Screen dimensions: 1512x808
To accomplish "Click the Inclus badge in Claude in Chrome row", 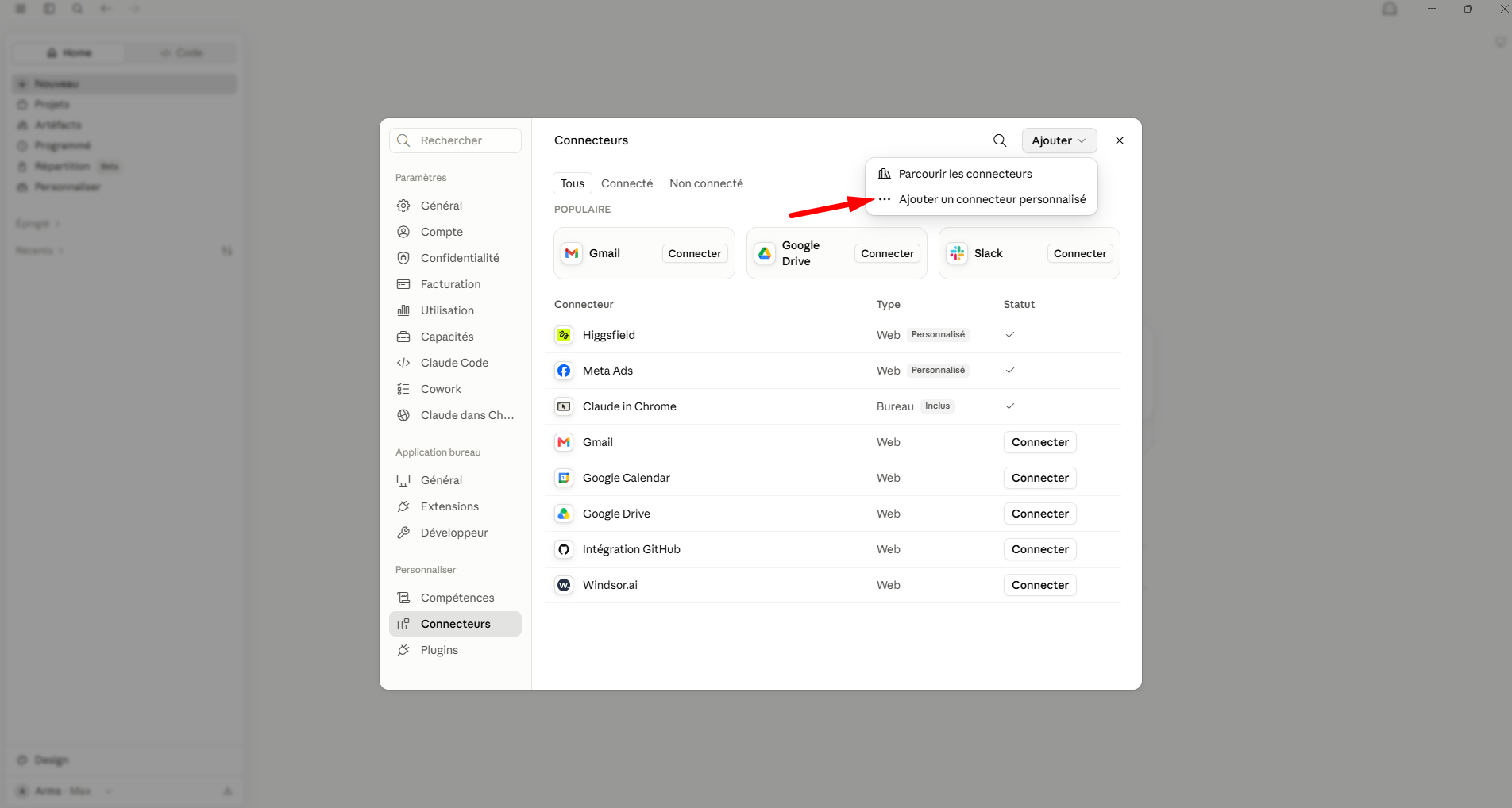I will [937, 406].
